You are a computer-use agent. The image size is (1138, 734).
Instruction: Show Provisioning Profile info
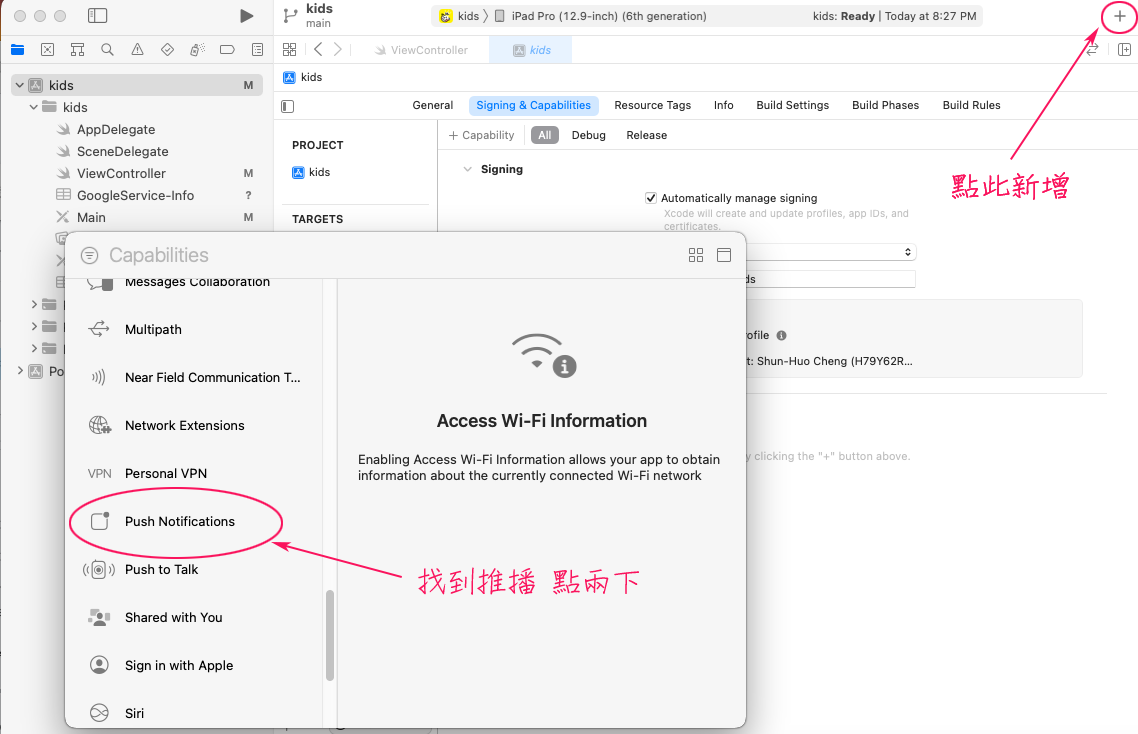[782, 335]
